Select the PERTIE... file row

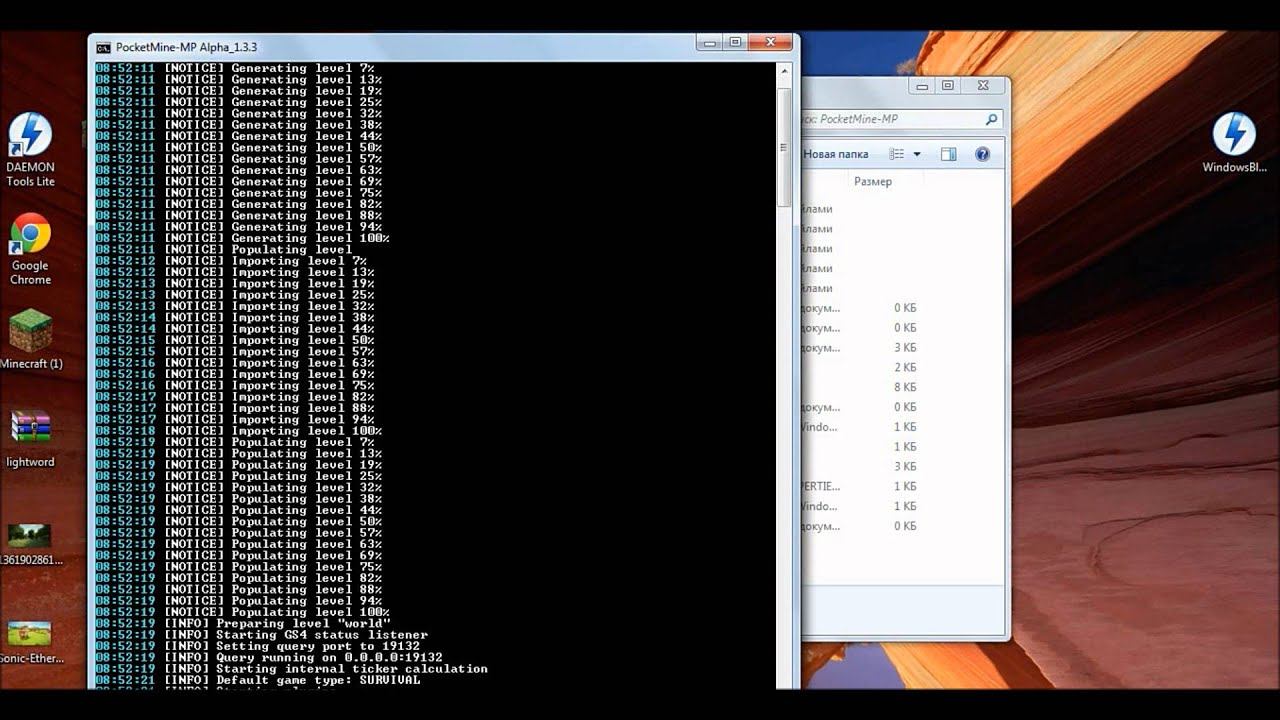[x=862, y=487]
